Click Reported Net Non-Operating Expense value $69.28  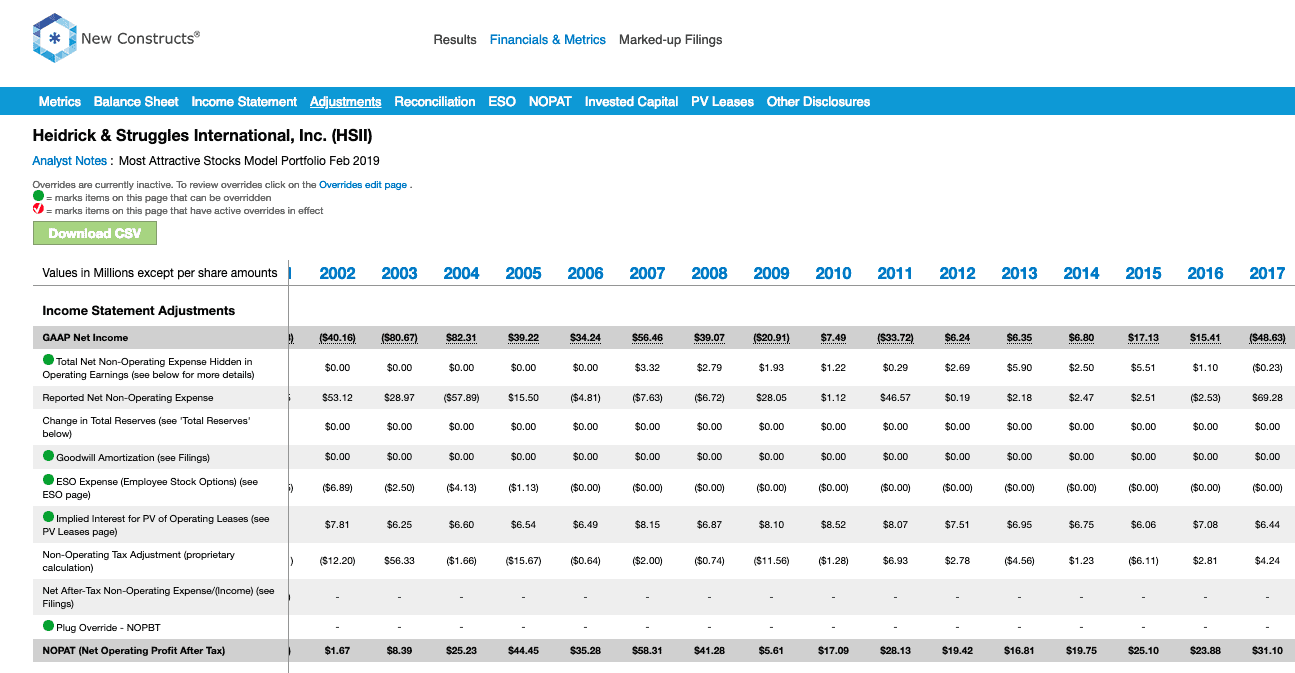[x=1267, y=398]
